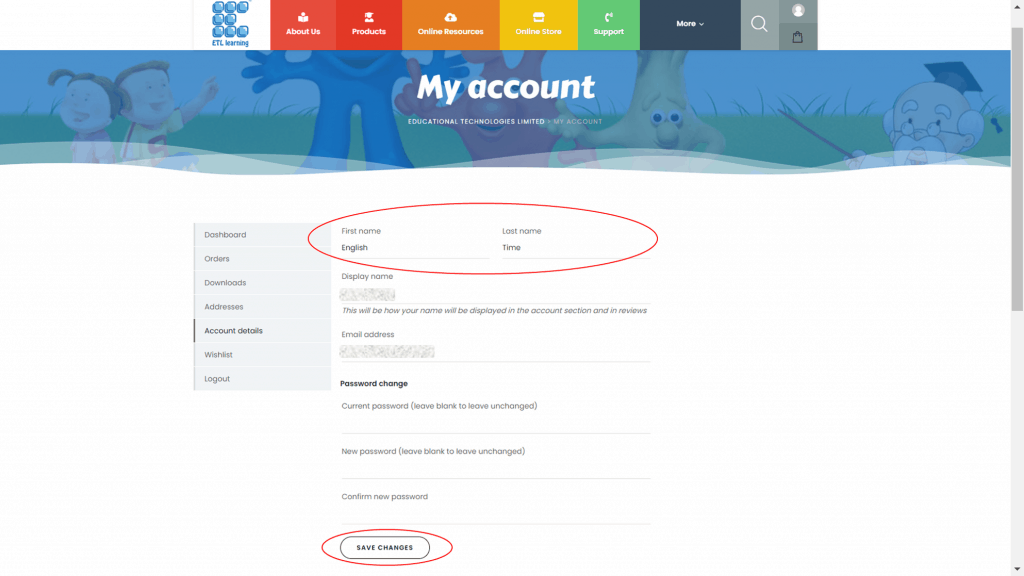1024x576 pixels.
Task: Open the shopping bag cart icon
Action: (798, 37)
